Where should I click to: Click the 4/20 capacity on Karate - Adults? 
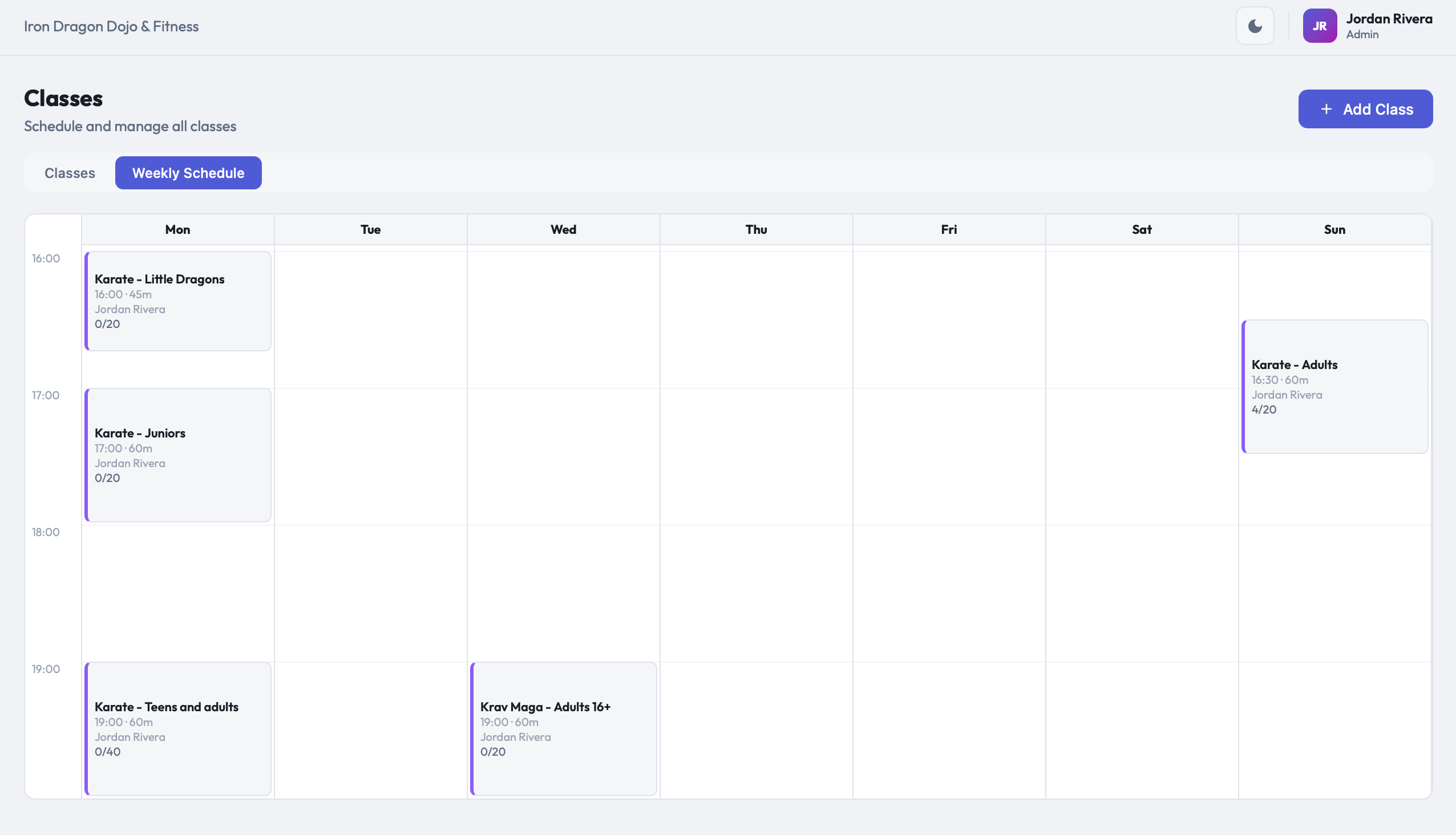coord(1264,409)
